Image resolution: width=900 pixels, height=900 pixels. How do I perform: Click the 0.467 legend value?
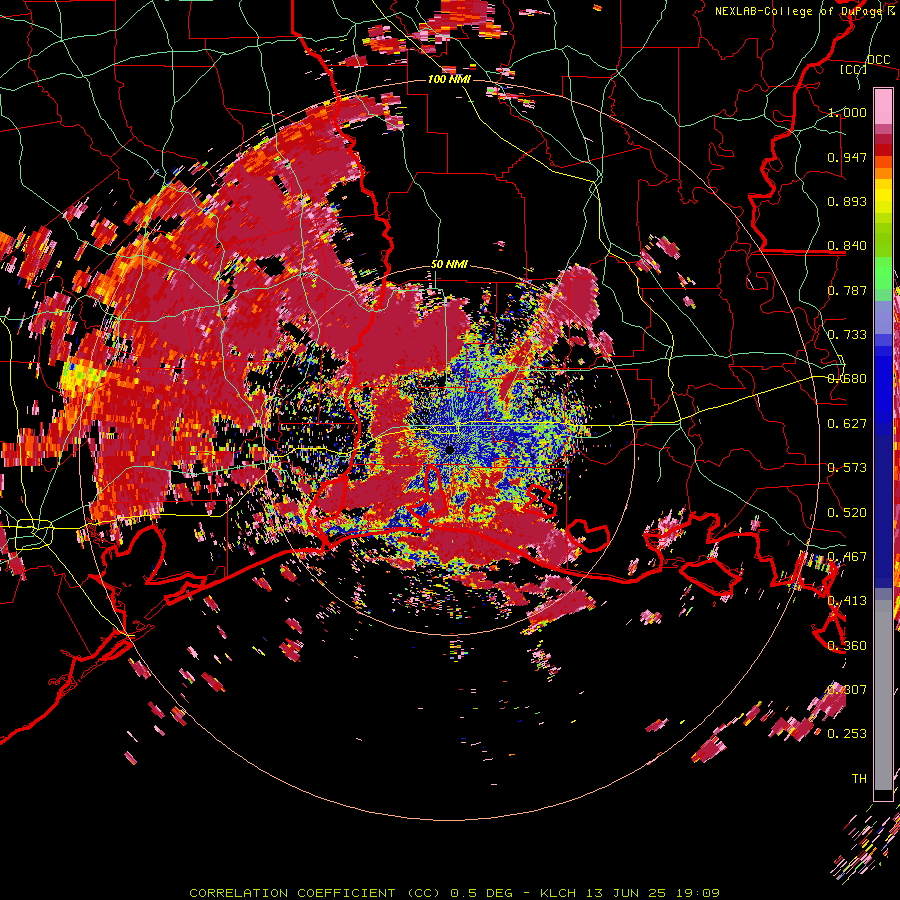[847, 557]
